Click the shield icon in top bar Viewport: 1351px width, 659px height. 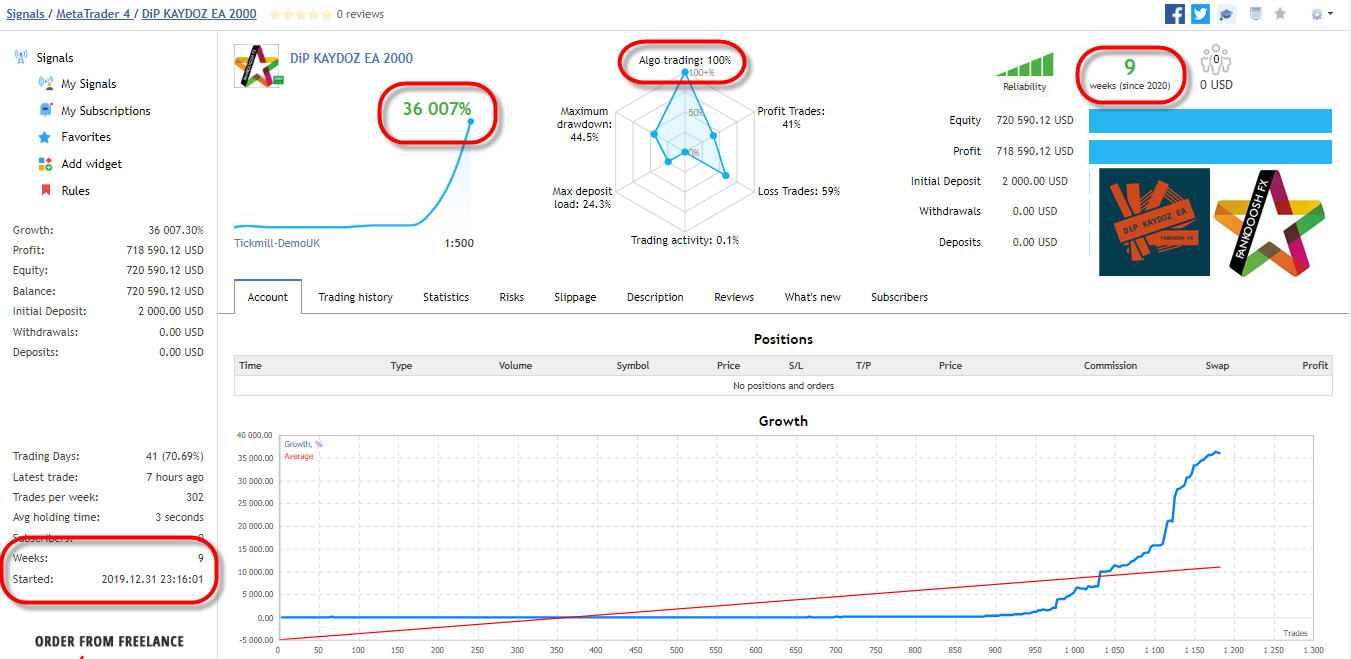pyautogui.click(x=1256, y=14)
